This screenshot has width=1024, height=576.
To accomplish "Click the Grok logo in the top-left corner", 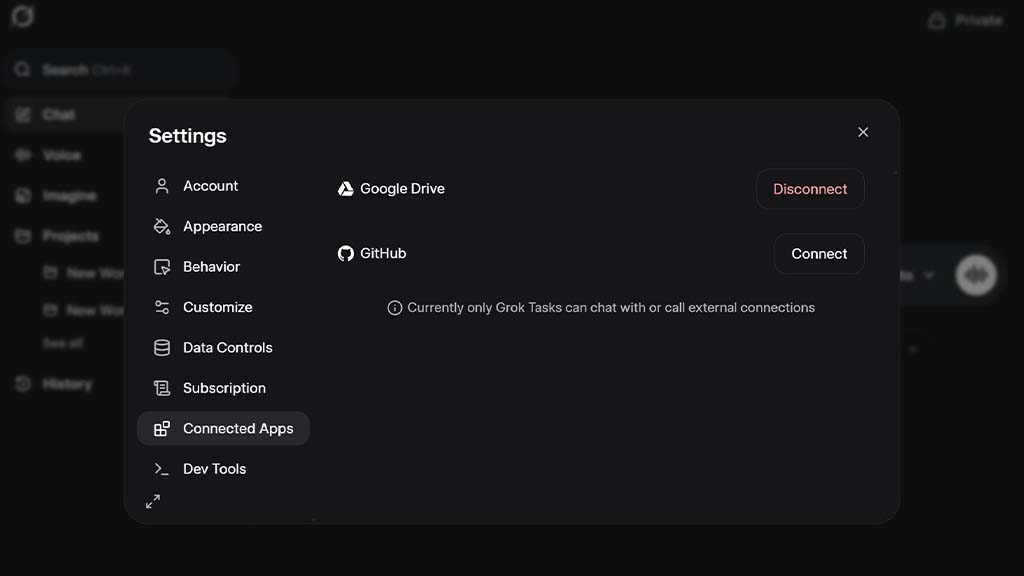I will [22, 16].
